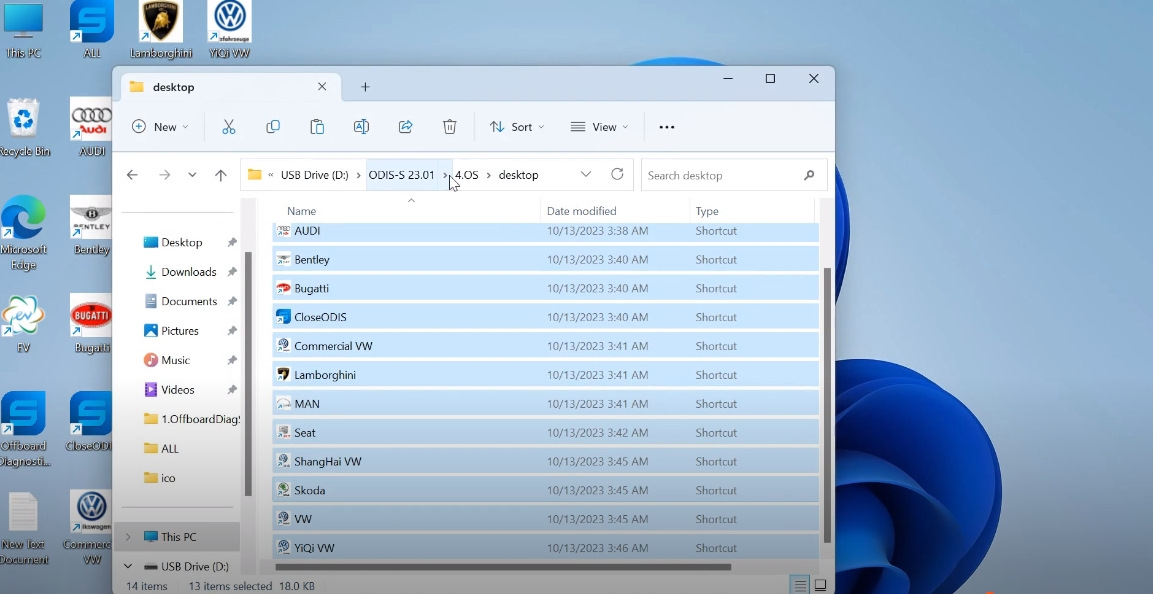Screen dimensions: 1153x594
Task: Click the navigation pane scrollbar
Action: point(249,373)
